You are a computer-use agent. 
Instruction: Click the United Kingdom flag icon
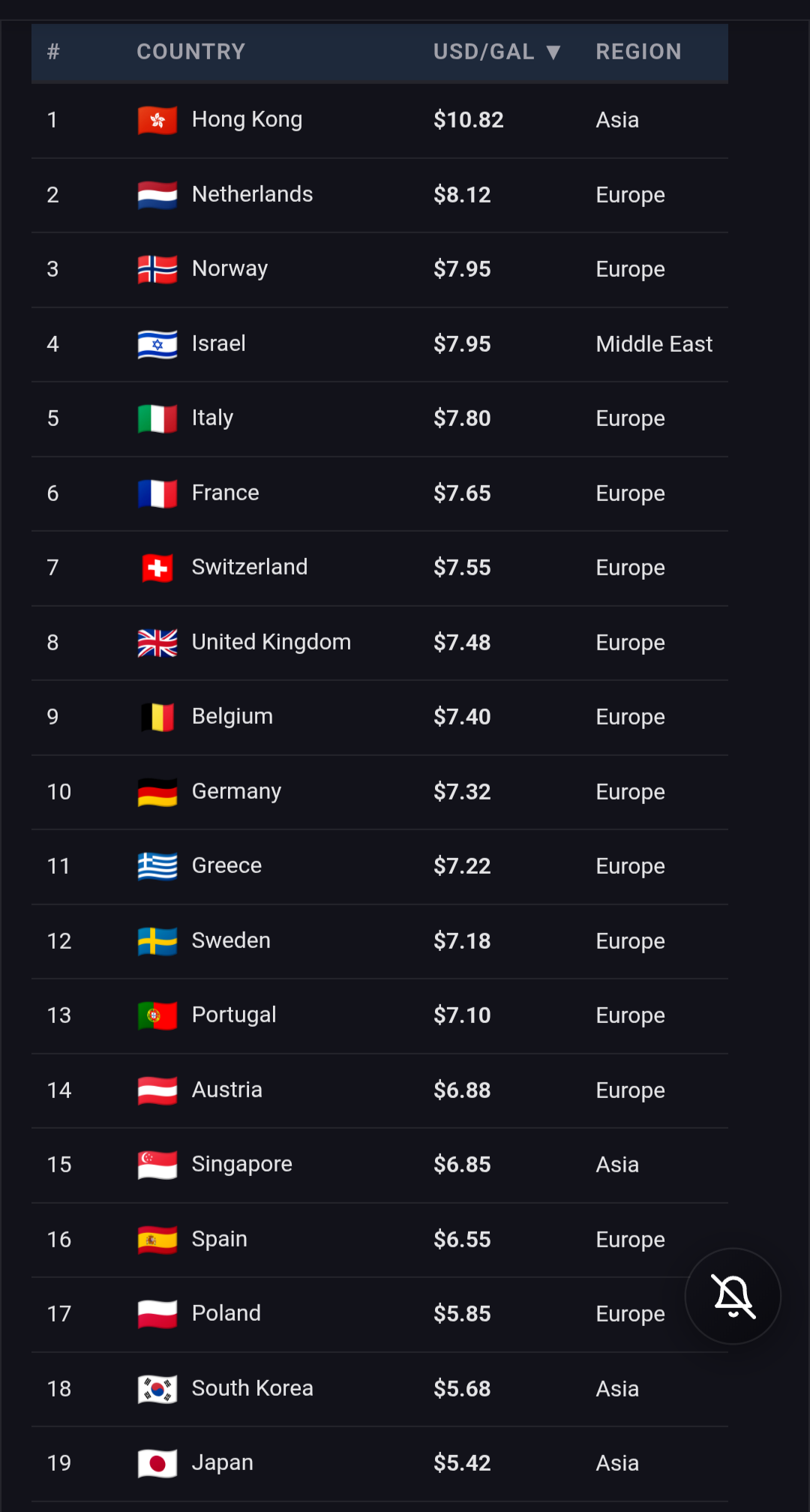point(157,643)
